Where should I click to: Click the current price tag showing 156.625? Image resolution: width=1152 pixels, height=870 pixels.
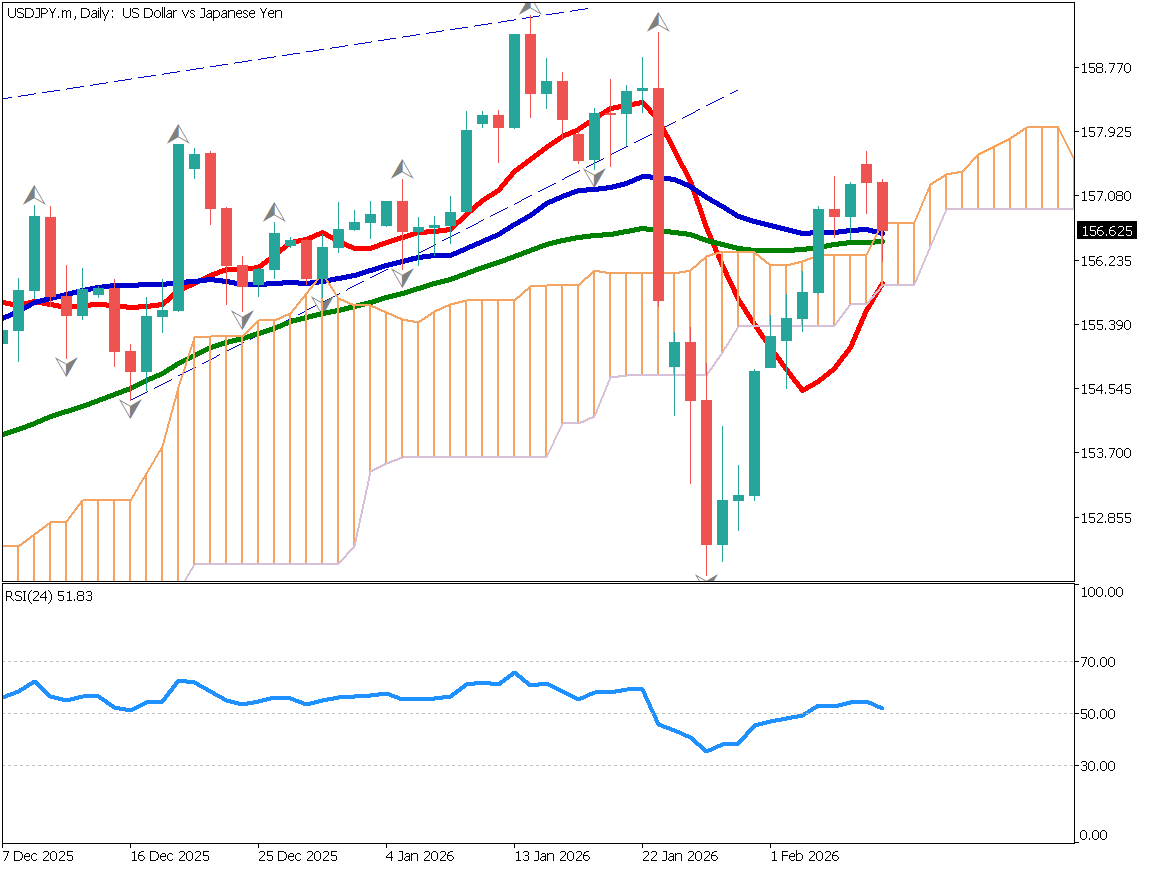pyautogui.click(x=1106, y=230)
